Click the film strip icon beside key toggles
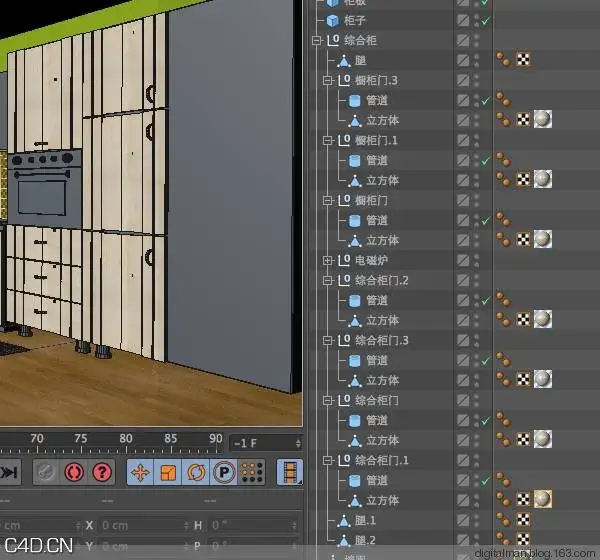 coord(290,472)
